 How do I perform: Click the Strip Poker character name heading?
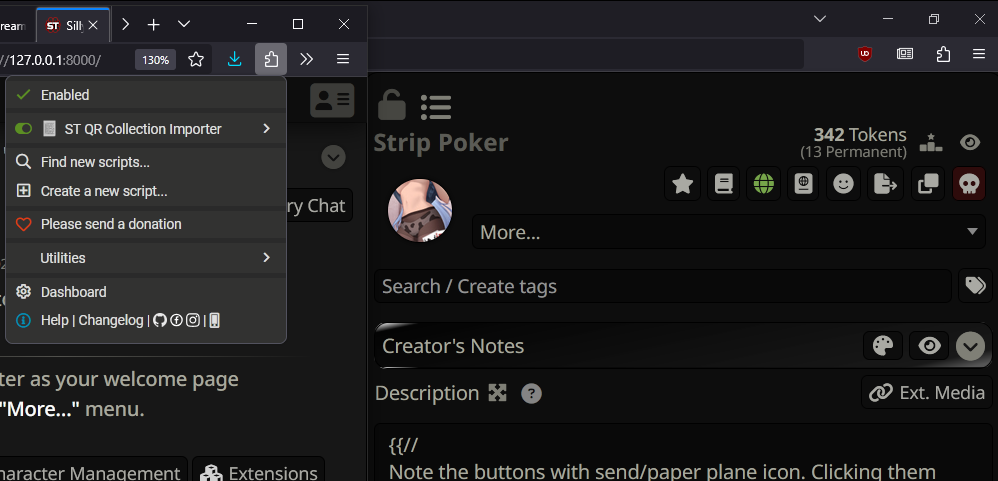click(x=441, y=143)
